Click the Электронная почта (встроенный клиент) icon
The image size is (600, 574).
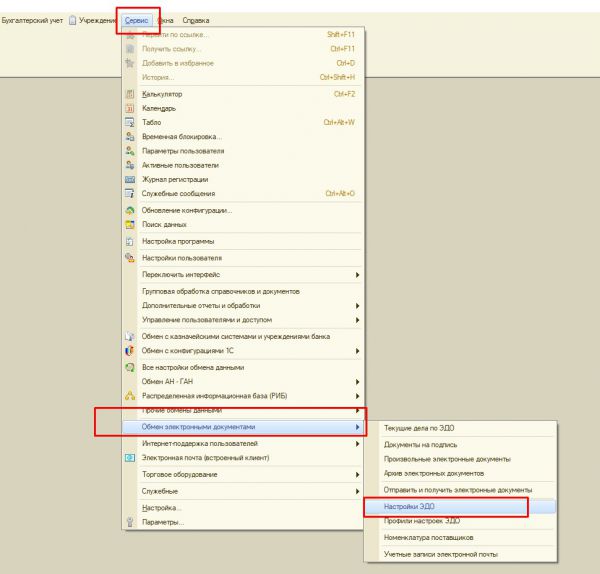[x=130, y=458]
